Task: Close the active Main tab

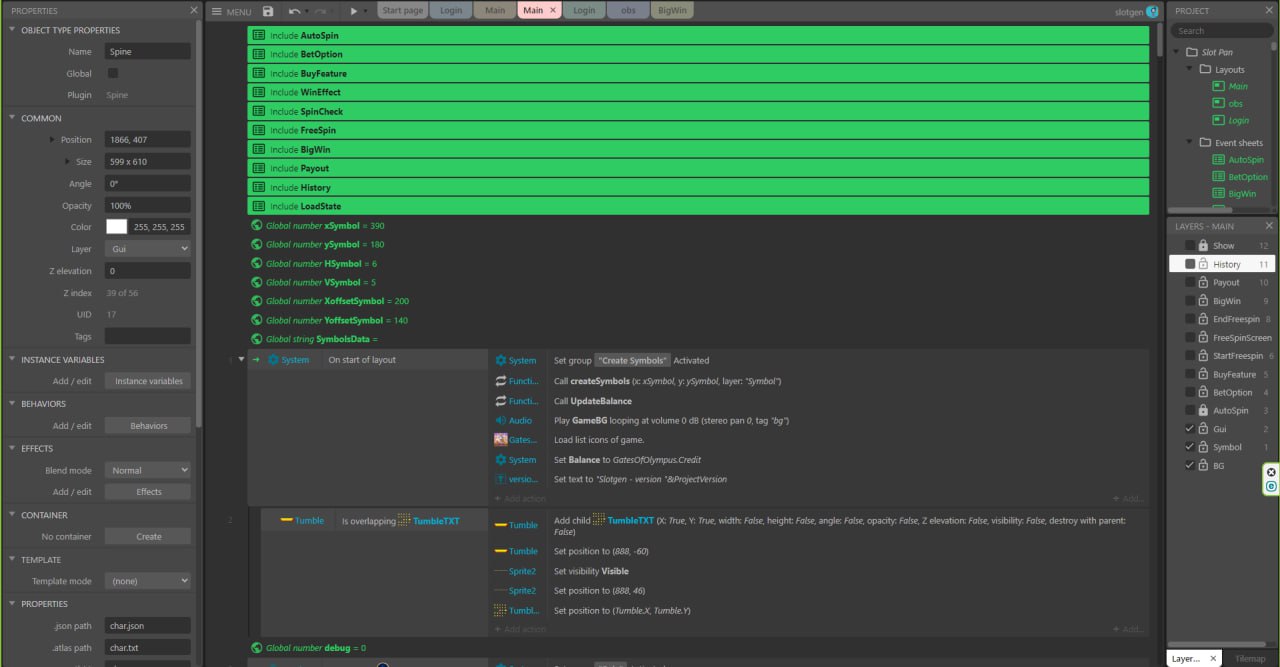Action: click(x=553, y=10)
